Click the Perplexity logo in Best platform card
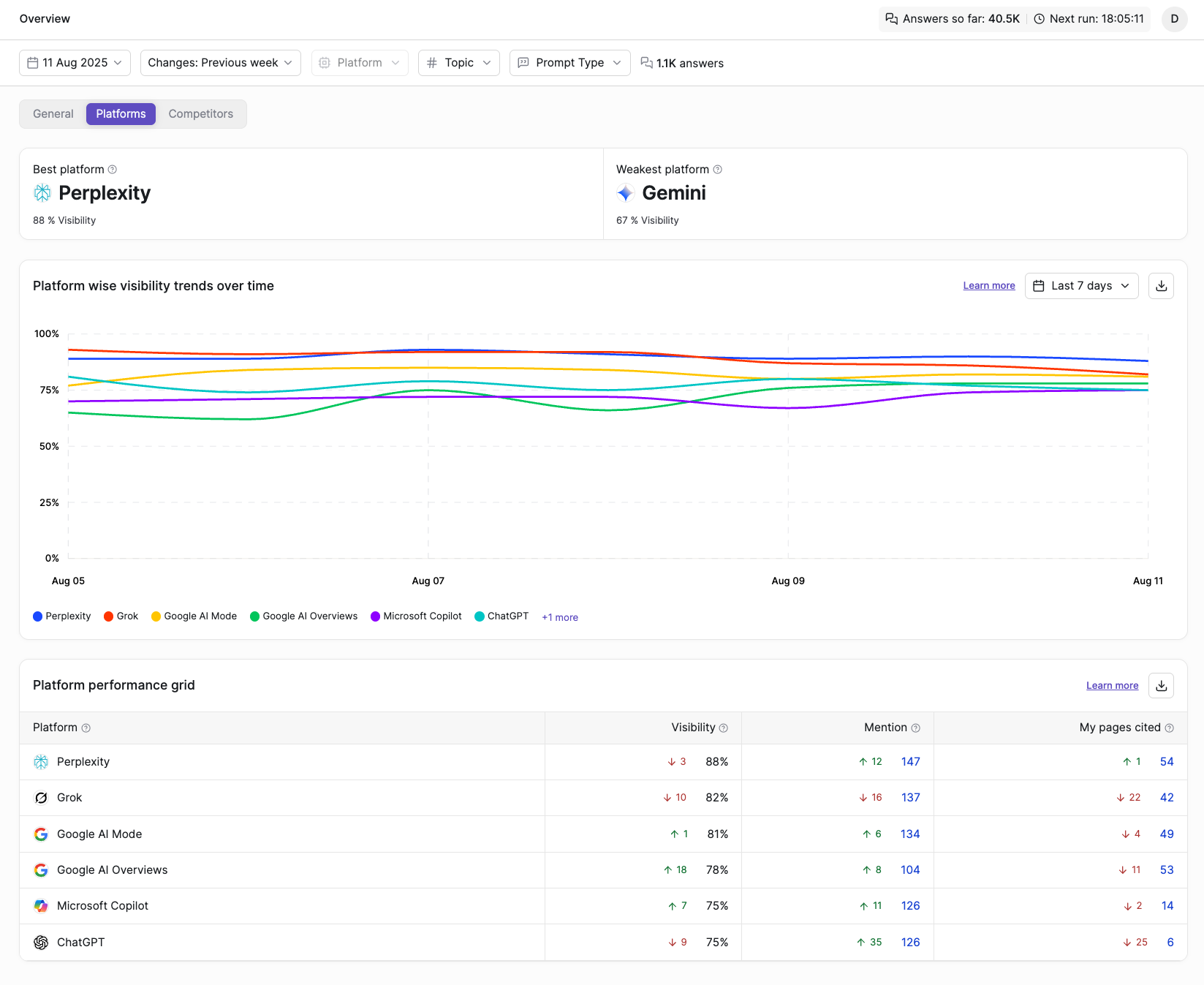Viewport: 1204px width, 985px height. (42, 193)
